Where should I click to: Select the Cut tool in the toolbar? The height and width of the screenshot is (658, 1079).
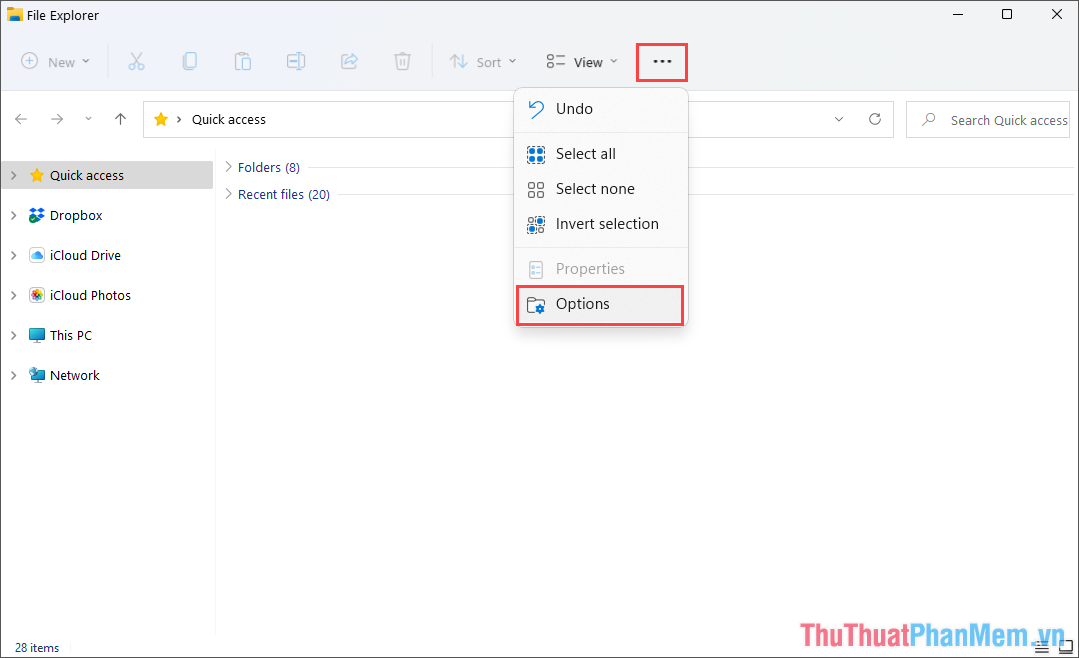click(137, 61)
